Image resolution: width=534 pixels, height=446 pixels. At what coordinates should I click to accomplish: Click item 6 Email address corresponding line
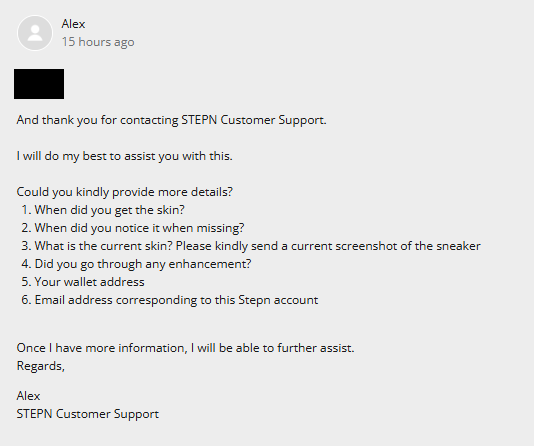[170, 300]
